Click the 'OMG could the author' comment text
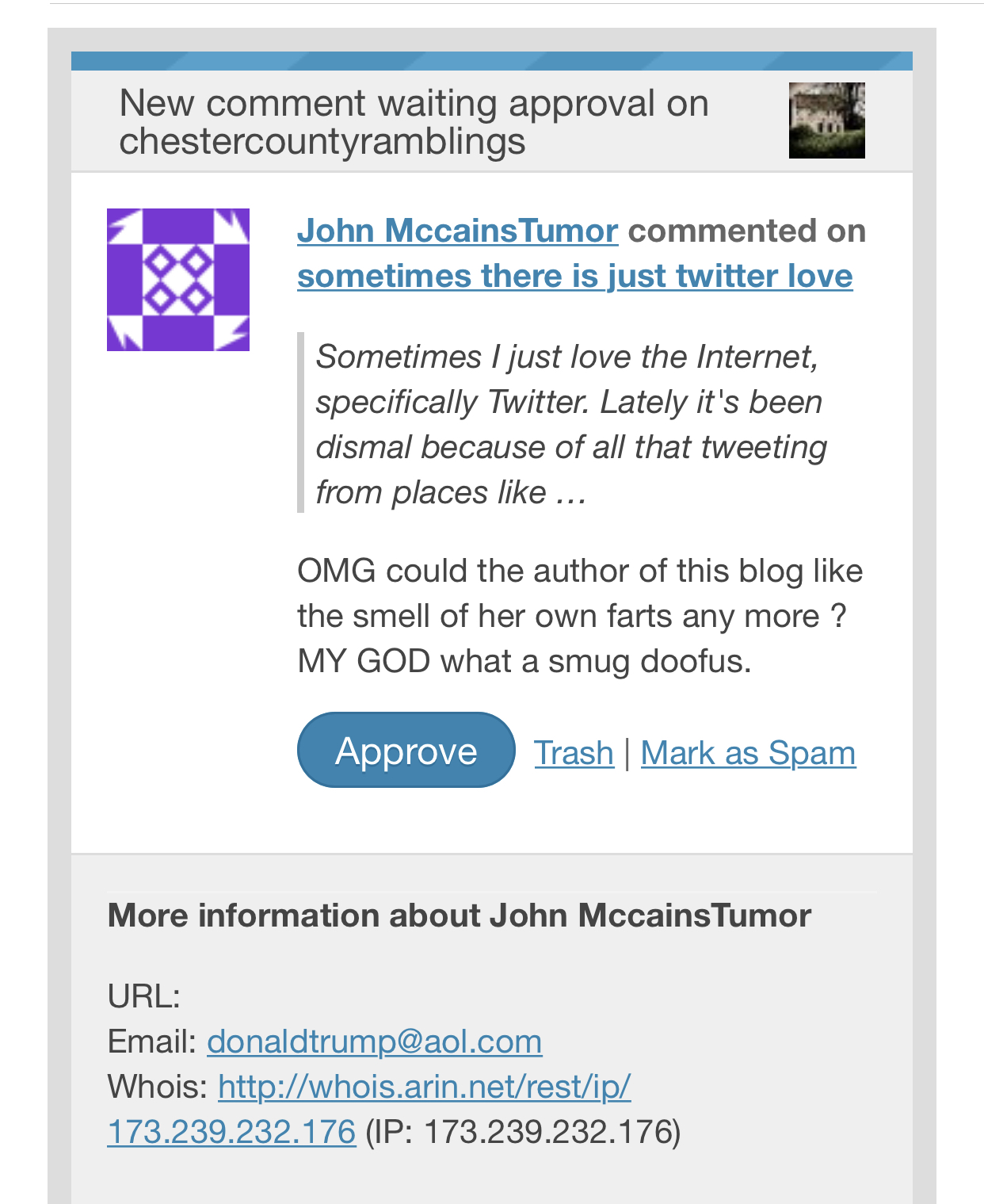Screen dimensions: 984x1204 pos(579,616)
